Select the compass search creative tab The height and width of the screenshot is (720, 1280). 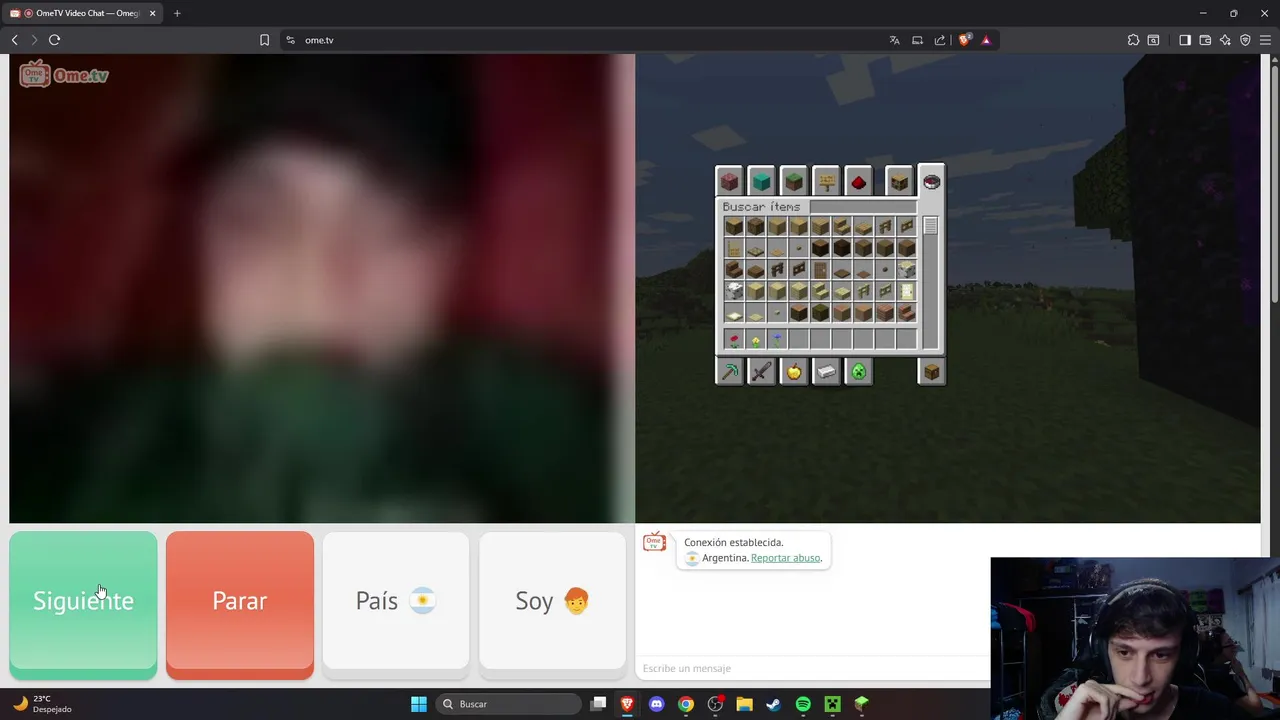(931, 181)
